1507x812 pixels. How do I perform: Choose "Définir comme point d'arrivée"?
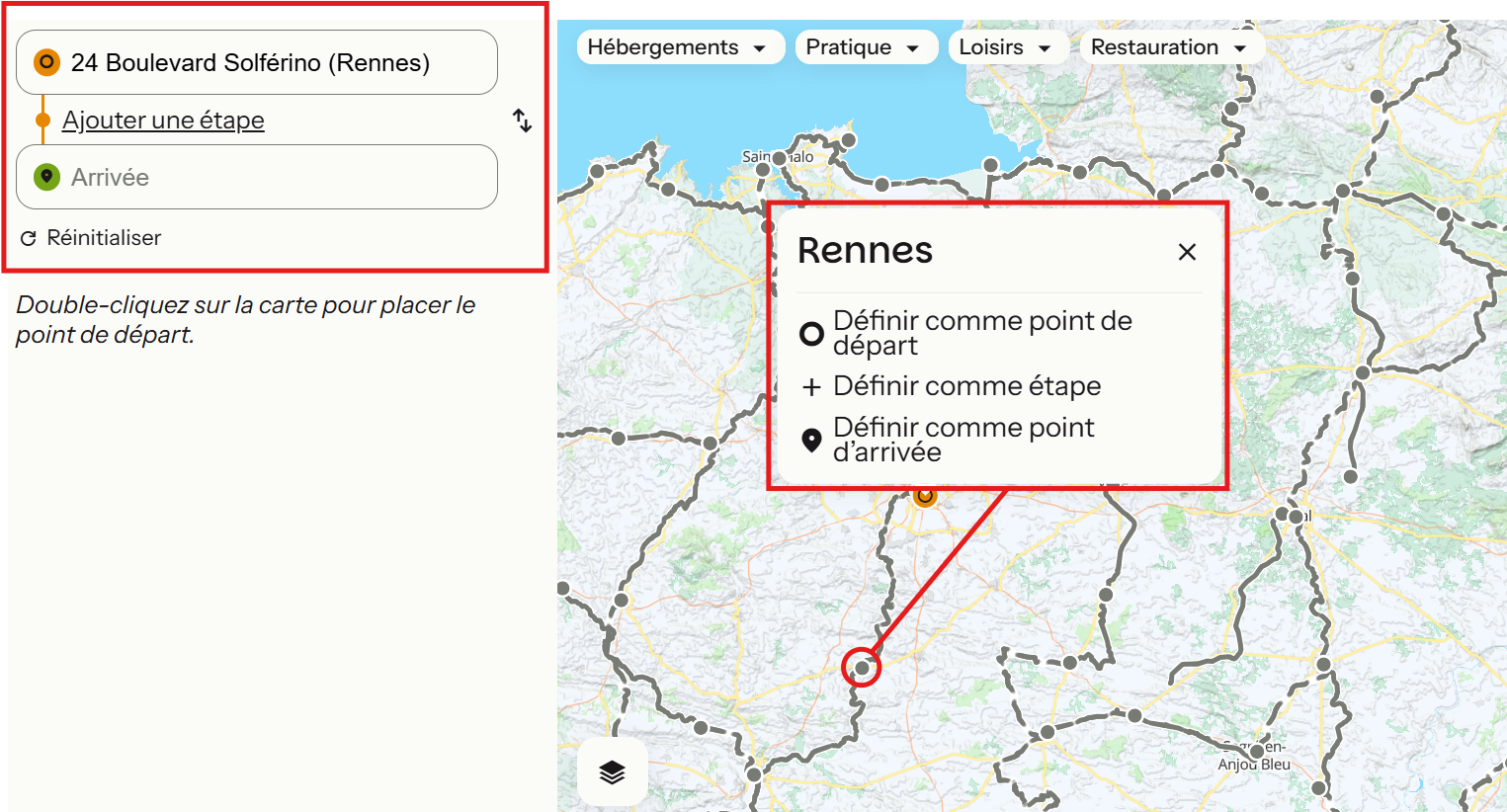tap(963, 440)
